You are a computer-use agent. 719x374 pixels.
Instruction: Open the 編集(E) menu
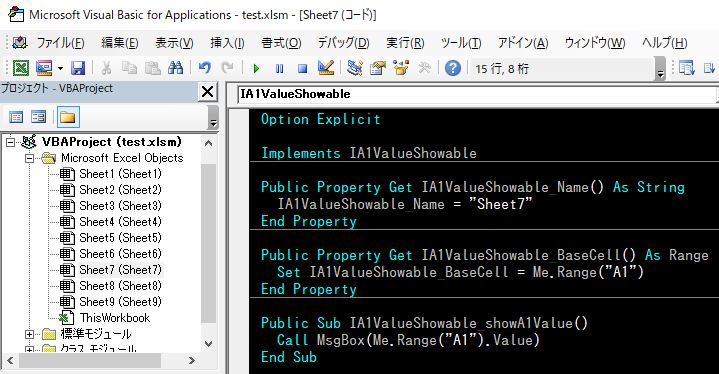(x=120, y=43)
